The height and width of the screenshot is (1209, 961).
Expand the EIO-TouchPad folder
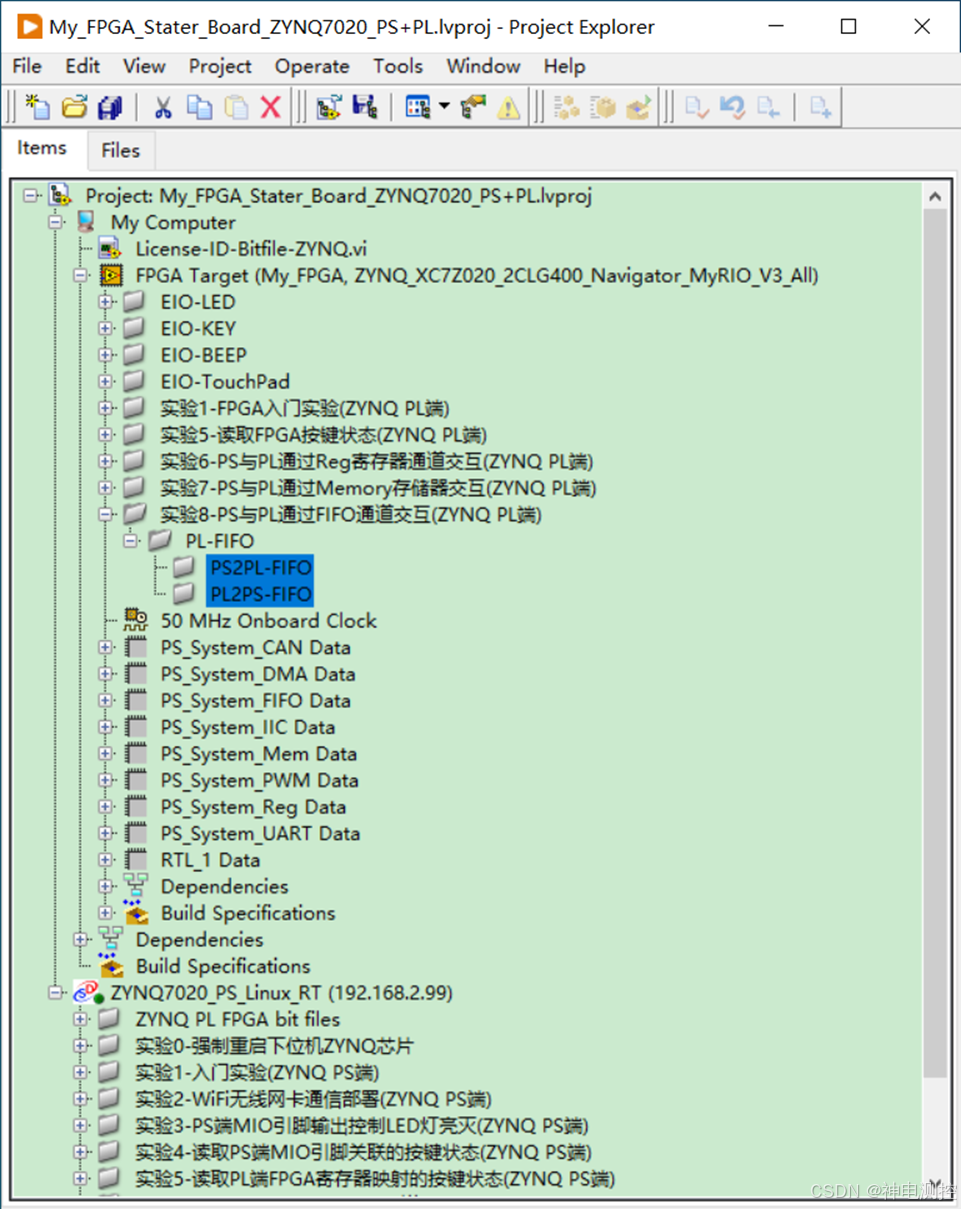[106, 381]
